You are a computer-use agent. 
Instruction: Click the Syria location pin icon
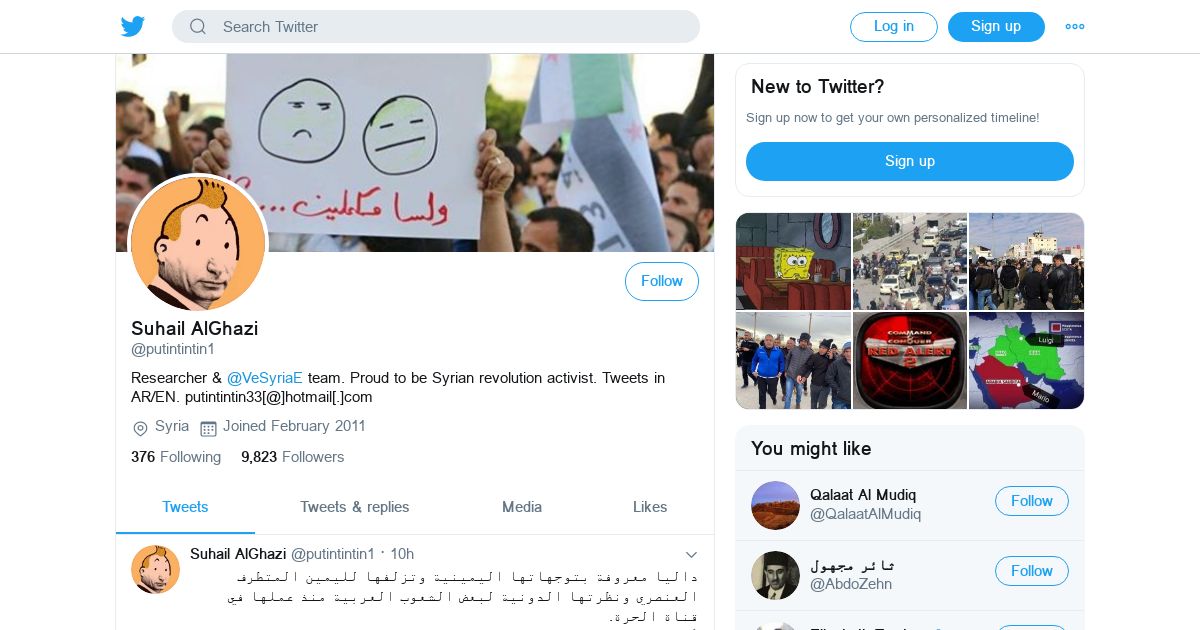[x=140, y=428]
